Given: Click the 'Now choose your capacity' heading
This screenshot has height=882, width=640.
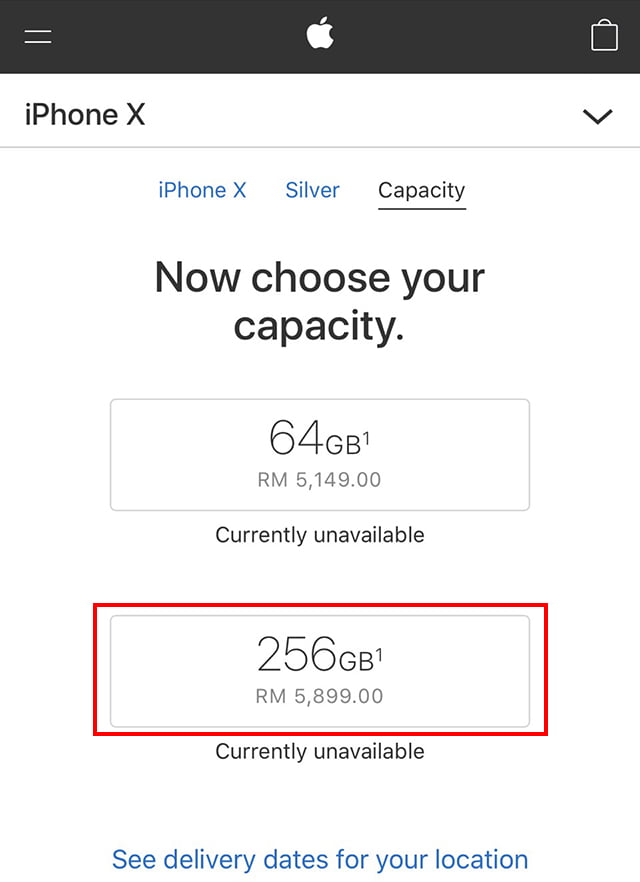Looking at the screenshot, I should (x=320, y=302).
